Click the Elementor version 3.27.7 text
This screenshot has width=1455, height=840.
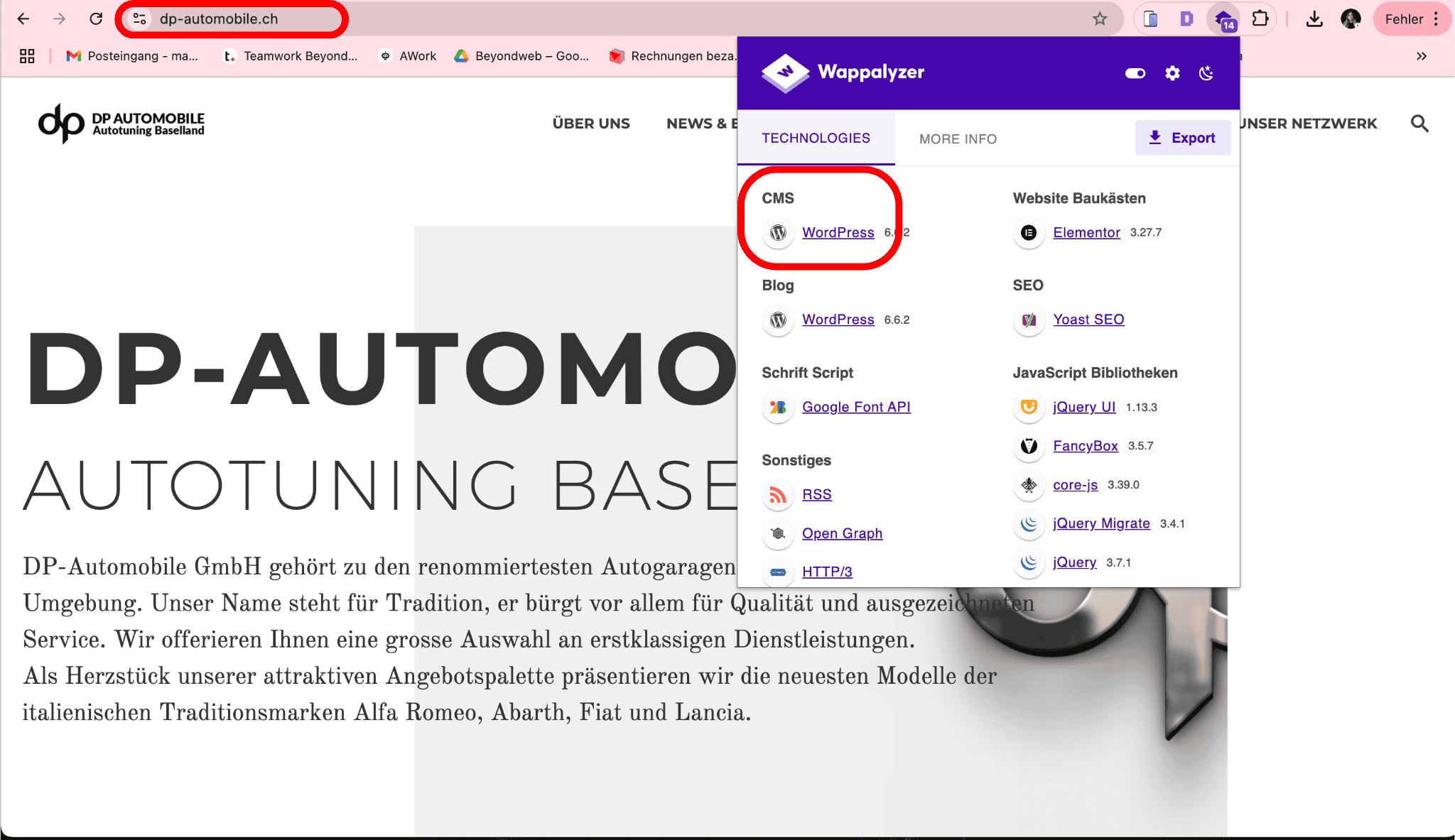coord(1146,232)
